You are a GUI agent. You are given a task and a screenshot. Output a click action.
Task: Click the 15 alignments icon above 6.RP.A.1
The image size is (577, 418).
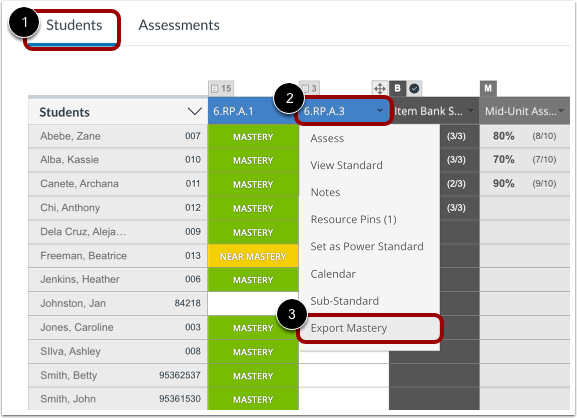point(221,88)
